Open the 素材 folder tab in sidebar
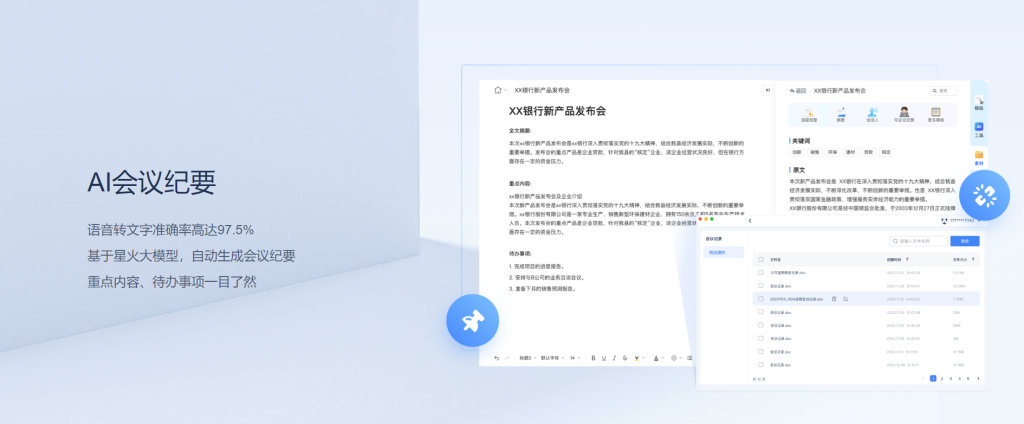This screenshot has height=424, width=1024. 979,157
